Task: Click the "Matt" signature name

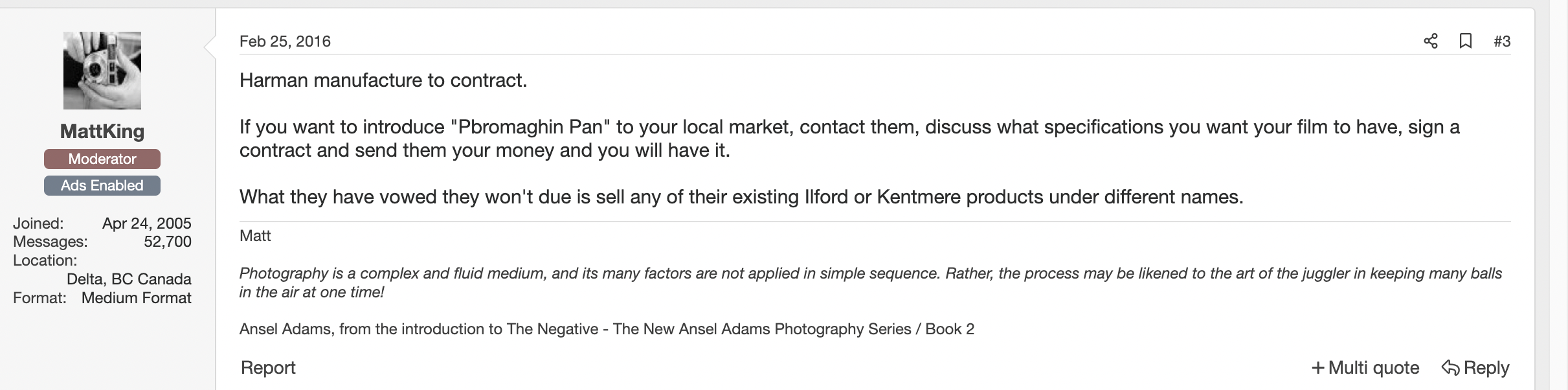Action: [x=255, y=236]
